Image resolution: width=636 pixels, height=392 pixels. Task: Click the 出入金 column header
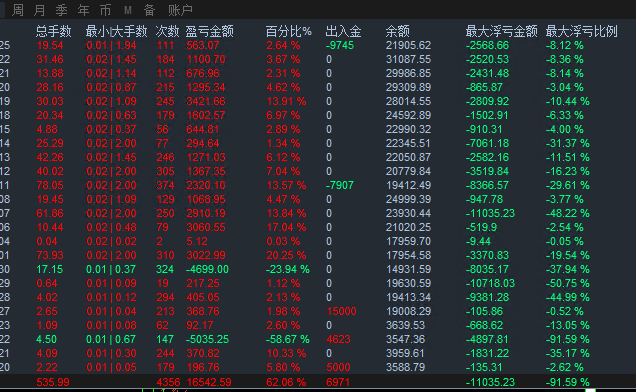(343, 31)
